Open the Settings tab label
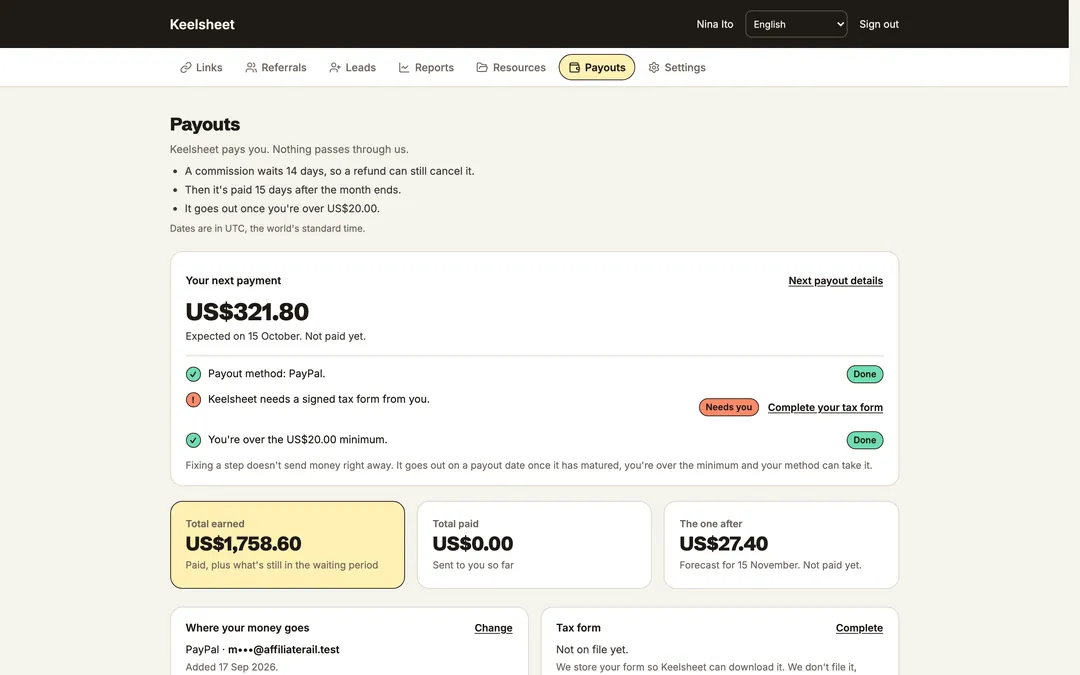 click(x=685, y=68)
